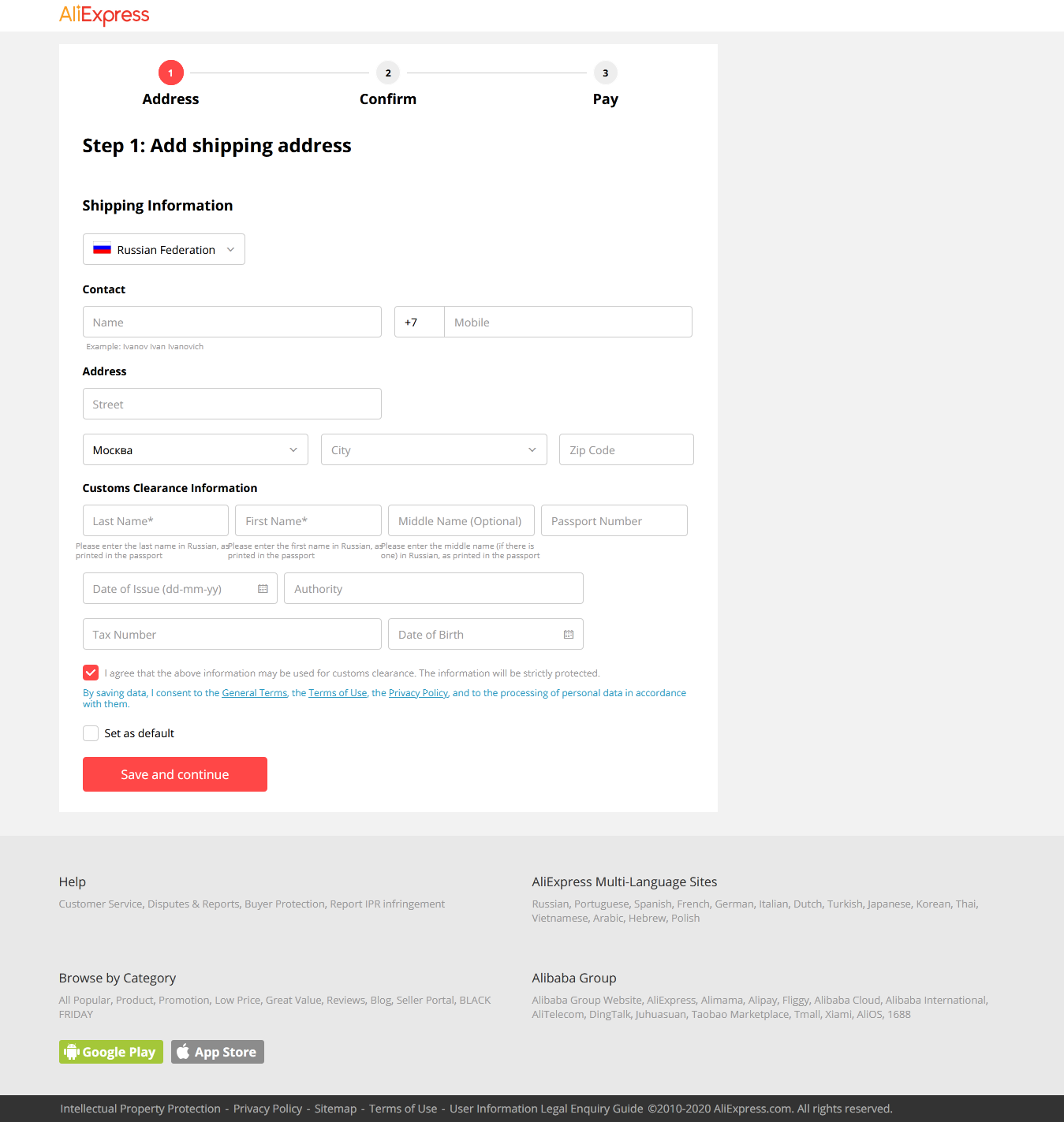Click the Tax Number field
Image resolution: width=1064 pixels, height=1122 pixels.
click(232, 634)
